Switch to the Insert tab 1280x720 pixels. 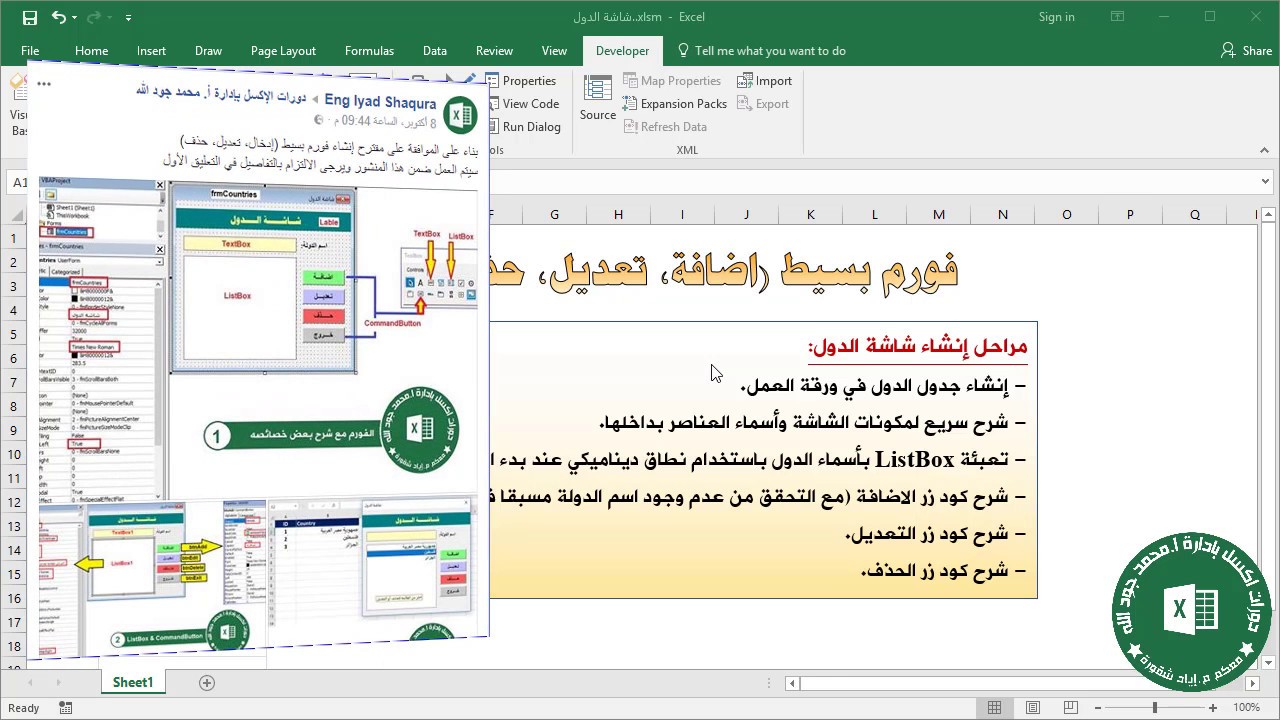pyautogui.click(x=151, y=51)
